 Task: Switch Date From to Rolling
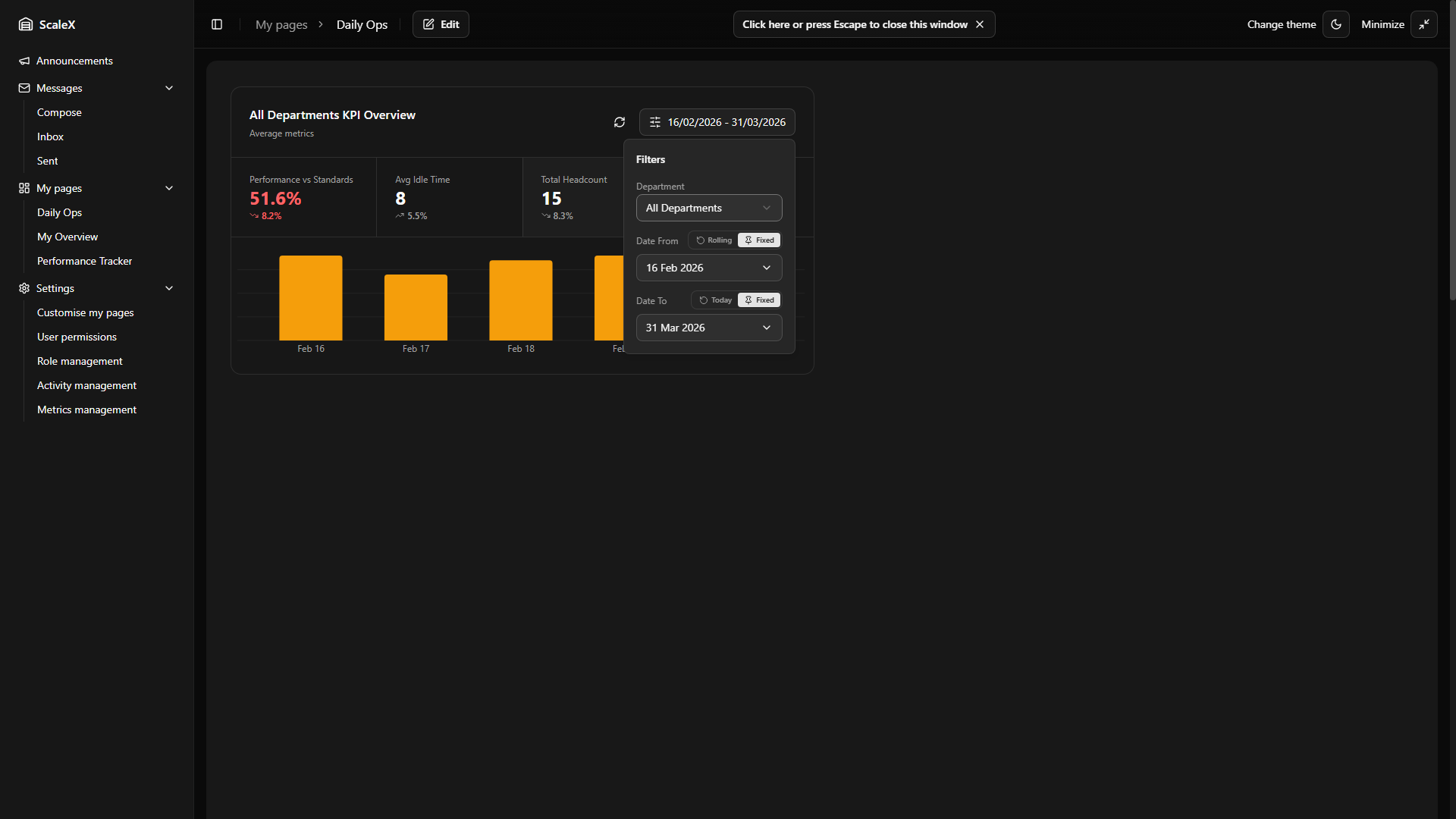coord(714,240)
